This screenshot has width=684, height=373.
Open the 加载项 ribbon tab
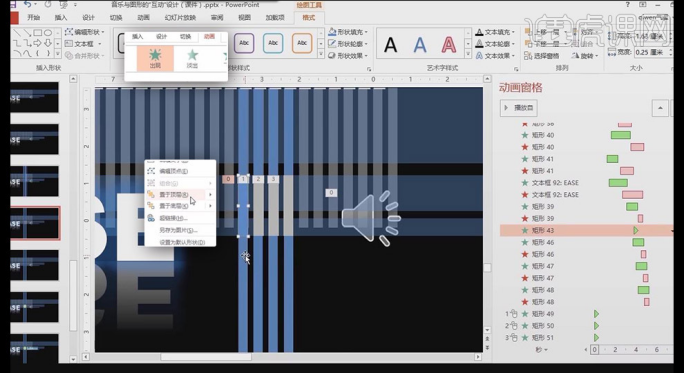tap(275, 17)
